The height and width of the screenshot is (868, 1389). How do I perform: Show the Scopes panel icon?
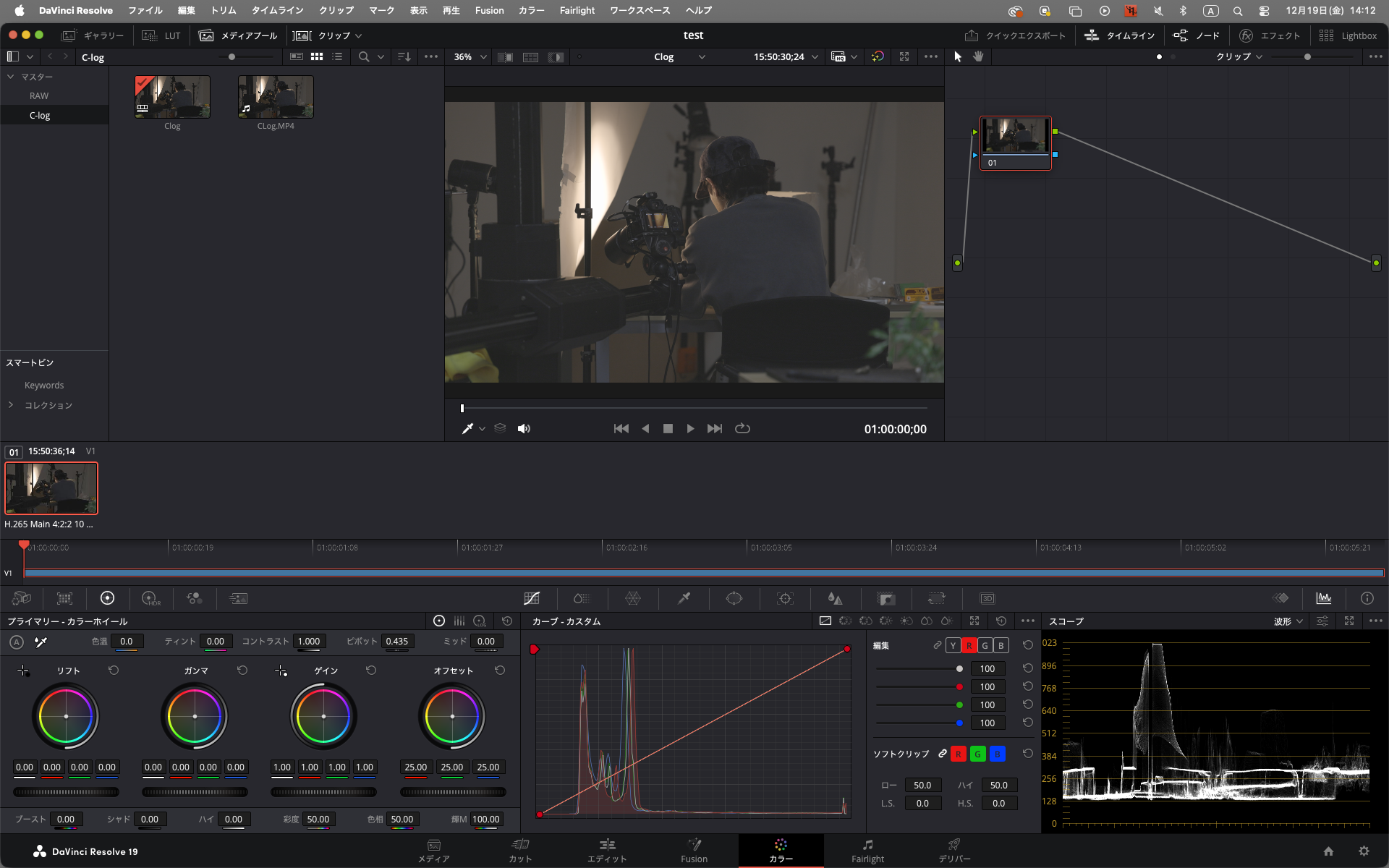tap(1323, 598)
